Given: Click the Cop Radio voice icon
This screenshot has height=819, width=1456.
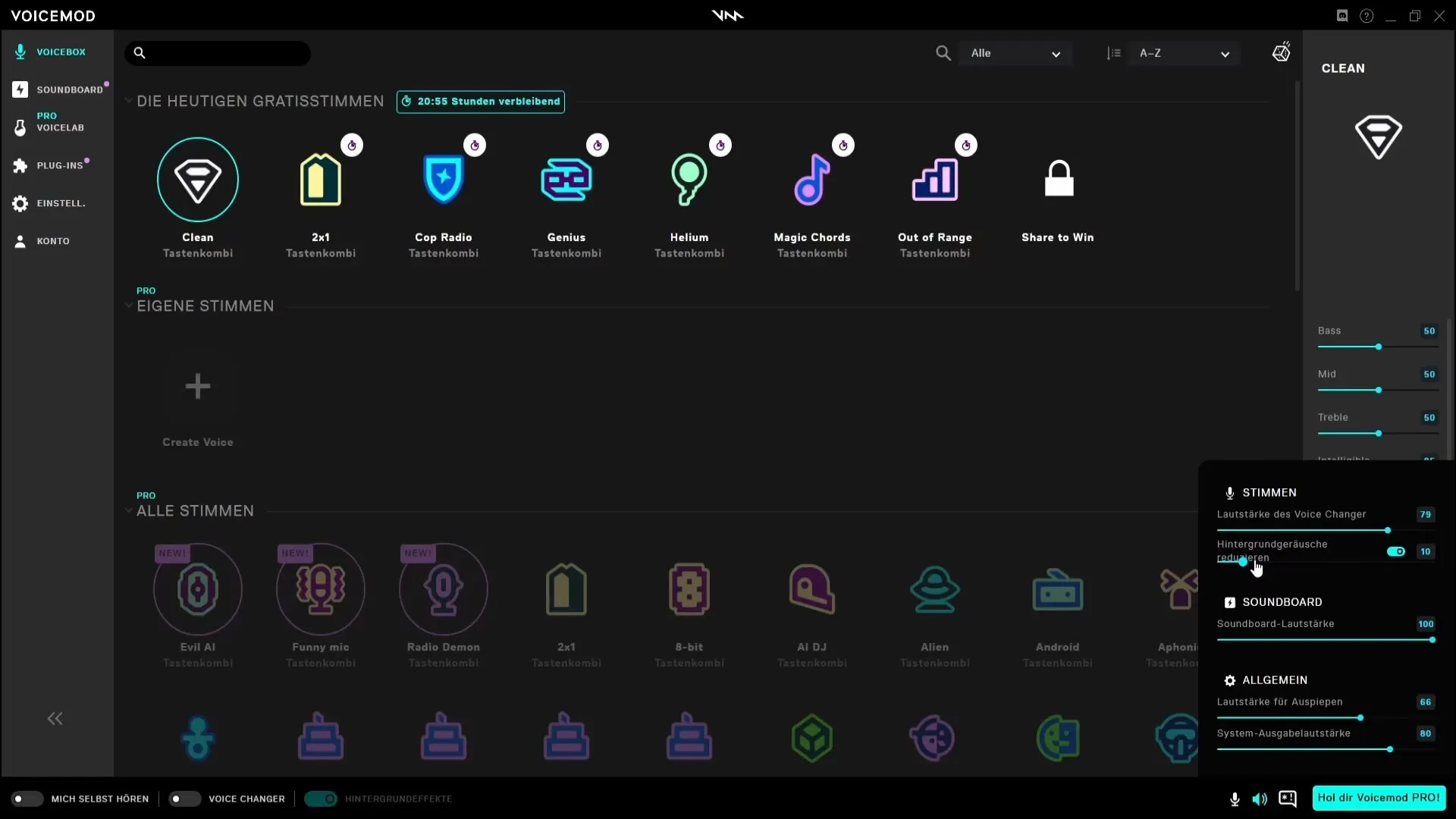Looking at the screenshot, I should click(443, 180).
